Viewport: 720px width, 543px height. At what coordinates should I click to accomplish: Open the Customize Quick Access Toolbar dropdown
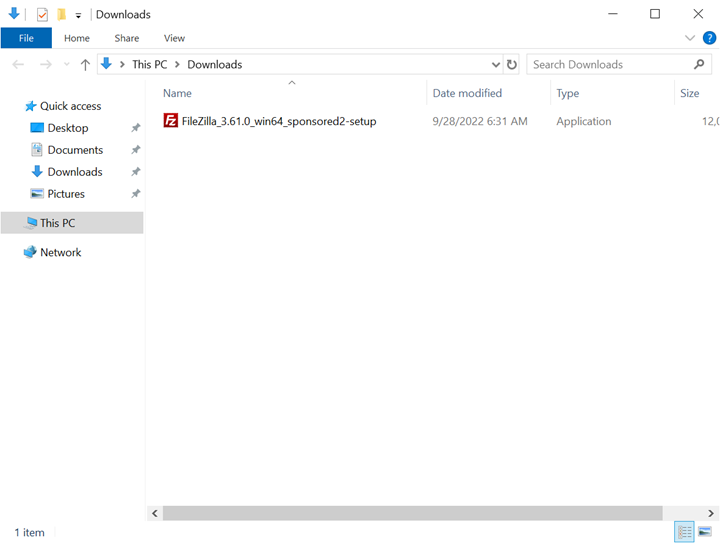click(79, 16)
